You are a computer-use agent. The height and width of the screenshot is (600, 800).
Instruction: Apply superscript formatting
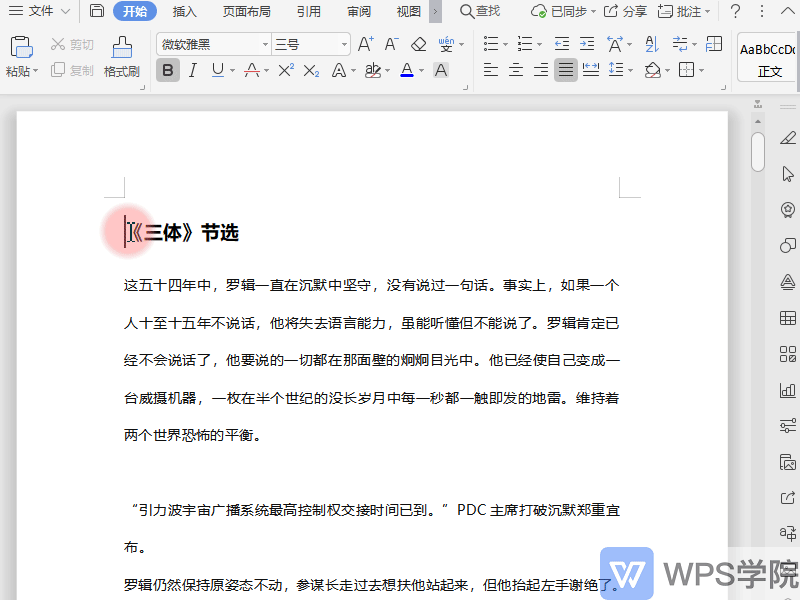(x=286, y=70)
